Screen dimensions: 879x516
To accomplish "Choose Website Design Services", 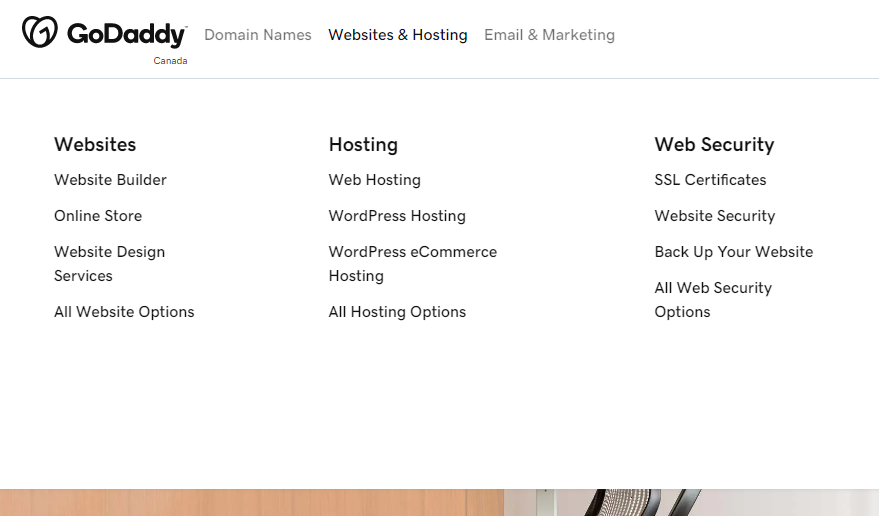I will tap(110, 264).
